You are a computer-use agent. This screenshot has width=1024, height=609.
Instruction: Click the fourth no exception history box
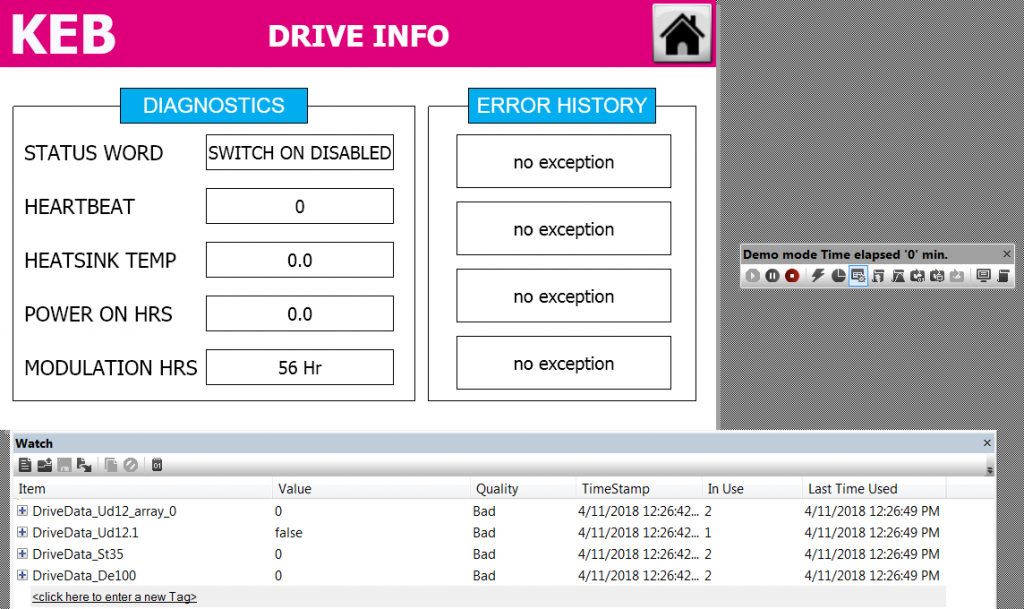tap(564, 363)
